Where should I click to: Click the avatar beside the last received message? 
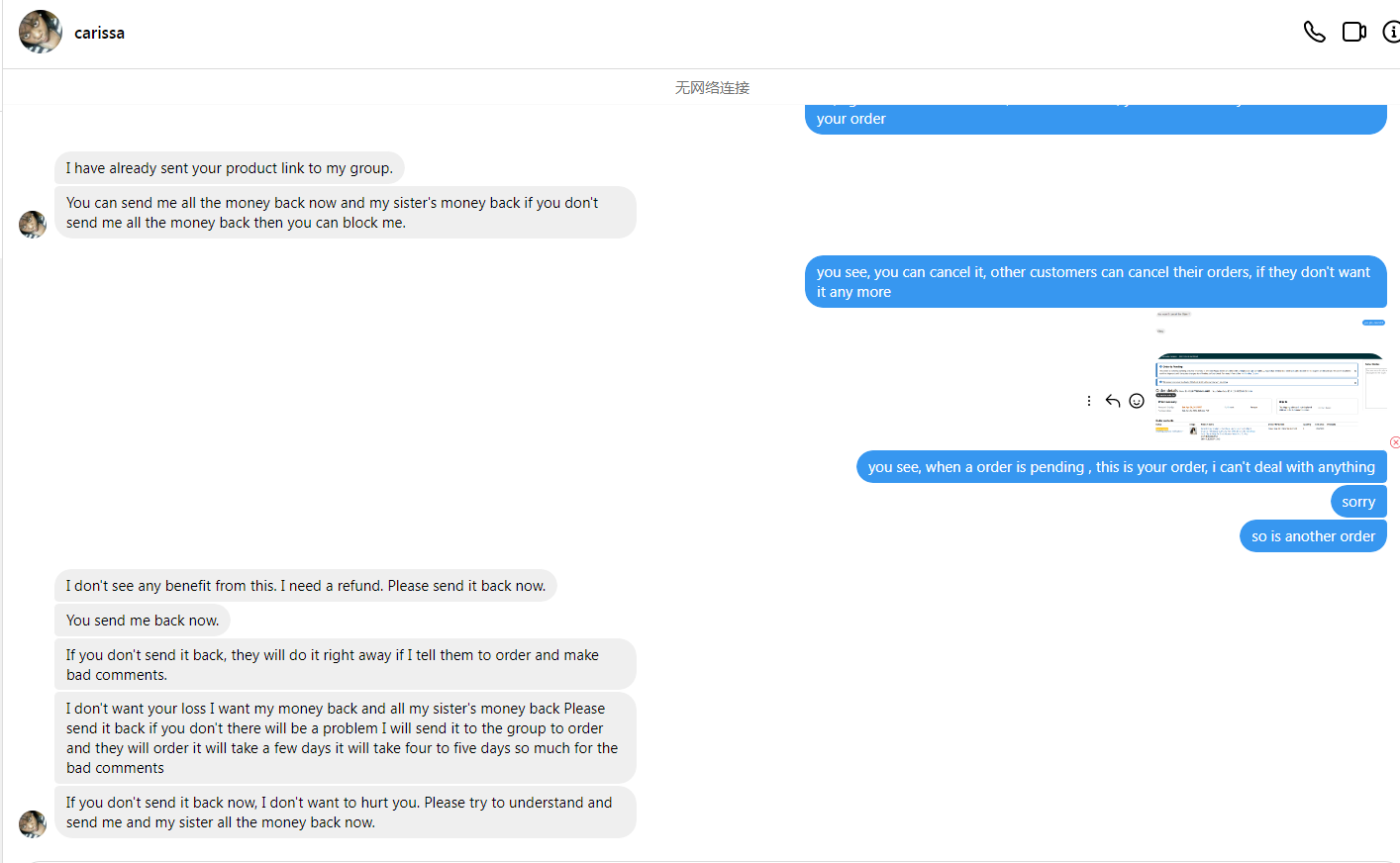point(33,824)
